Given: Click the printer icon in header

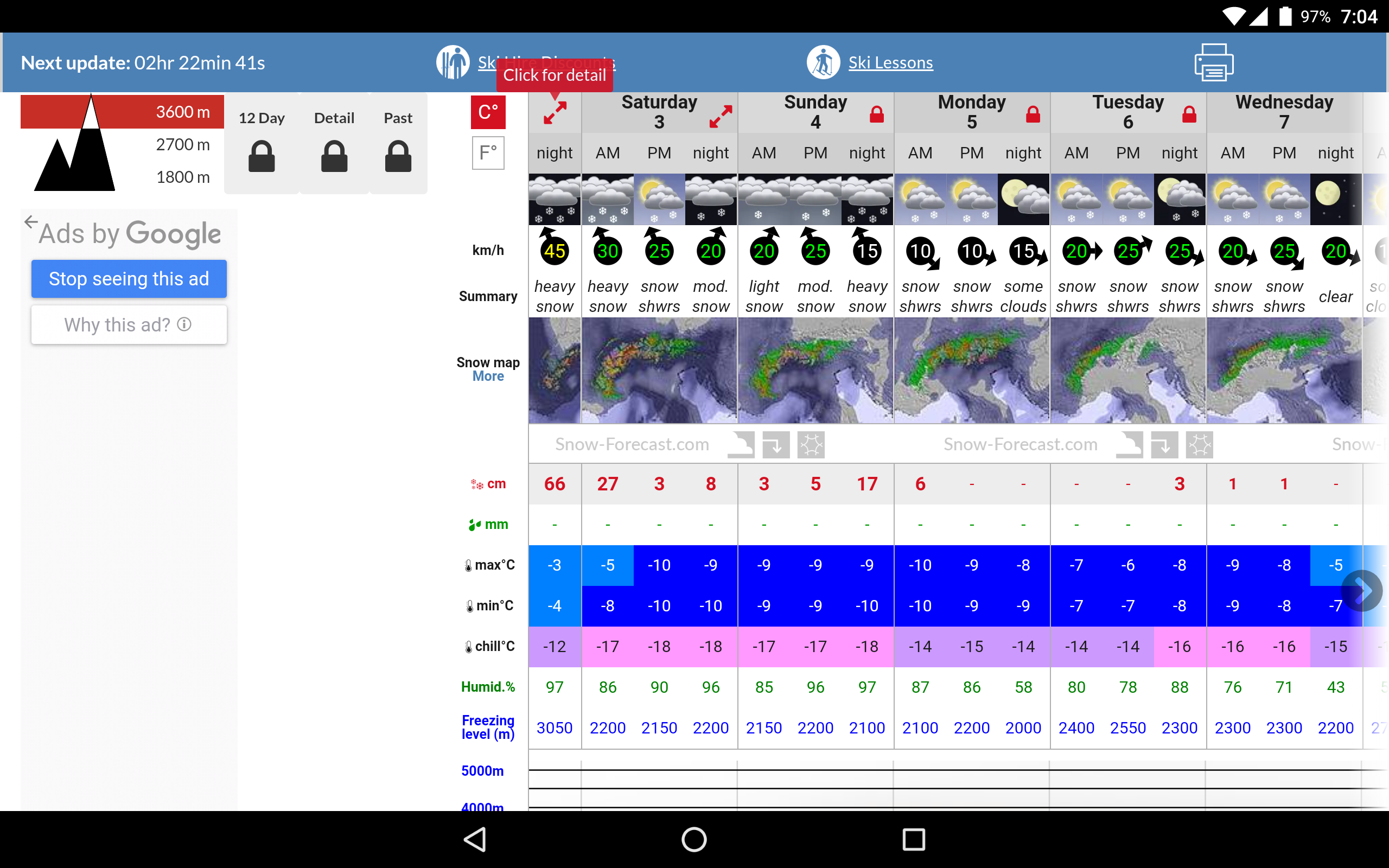Looking at the screenshot, I should coord(1213,62).
